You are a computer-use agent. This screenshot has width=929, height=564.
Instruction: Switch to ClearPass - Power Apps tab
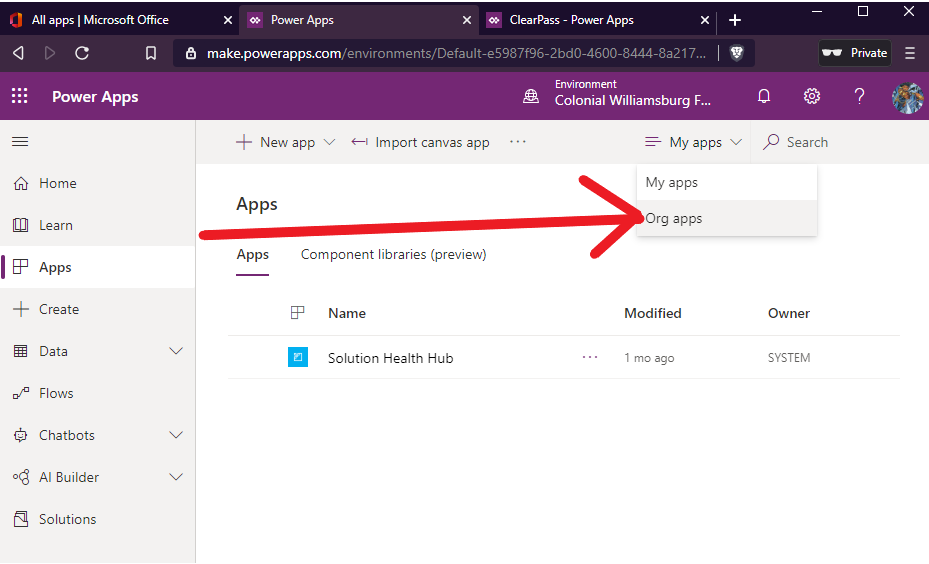tap(571, 20)
